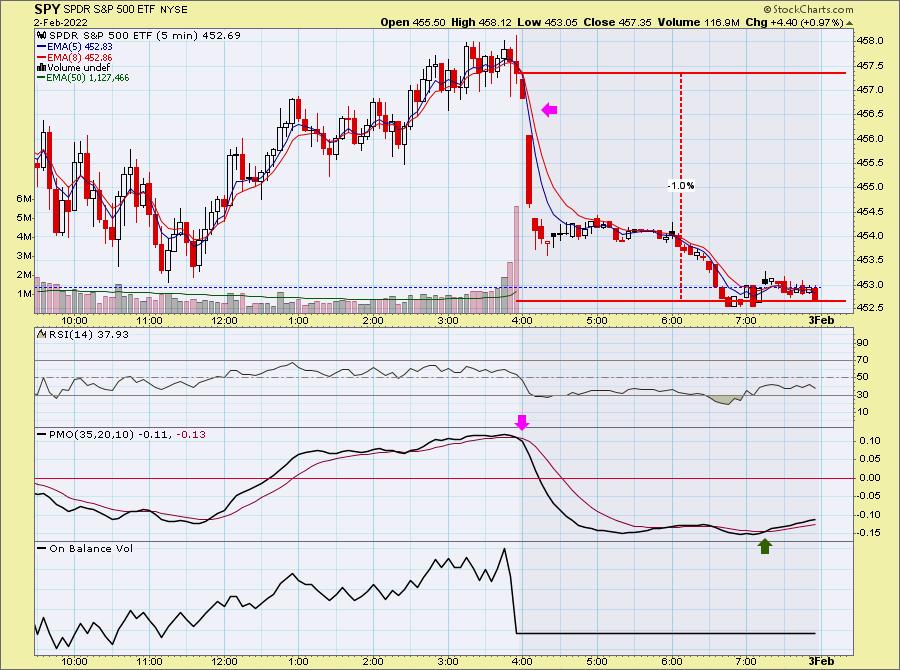This screenshot has height=670, width=900.
Task: Click the legend text SPDR S&P 500 ETF (5 min) 452.69
Action: [145, 36]
